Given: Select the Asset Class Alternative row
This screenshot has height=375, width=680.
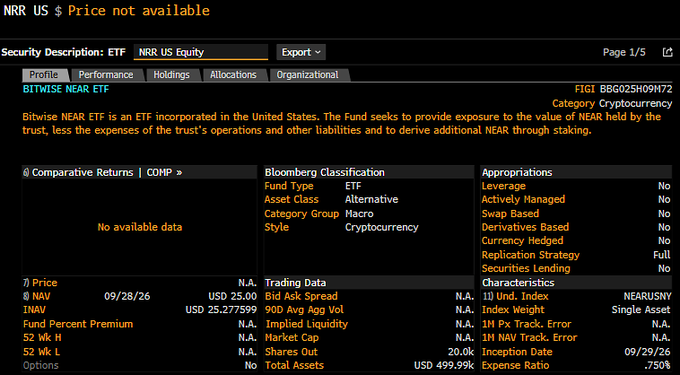Looking at the screenshot, I should [x=369, y=200].
